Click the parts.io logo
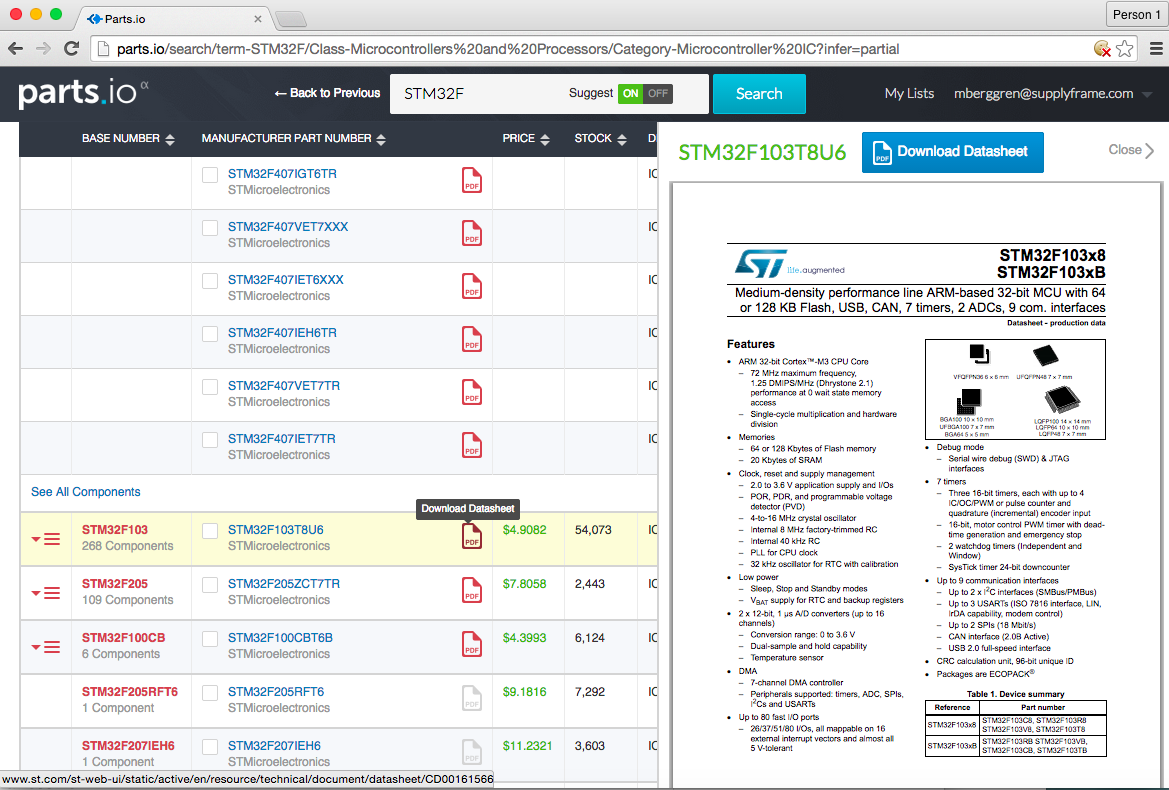The width and height of the screenshot is (1169, 790). tap(83, 93)
